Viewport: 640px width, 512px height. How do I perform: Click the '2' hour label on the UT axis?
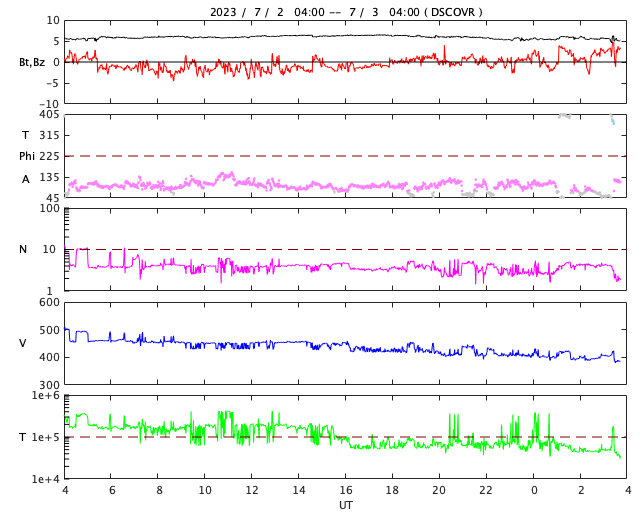[x=581, y=490]
